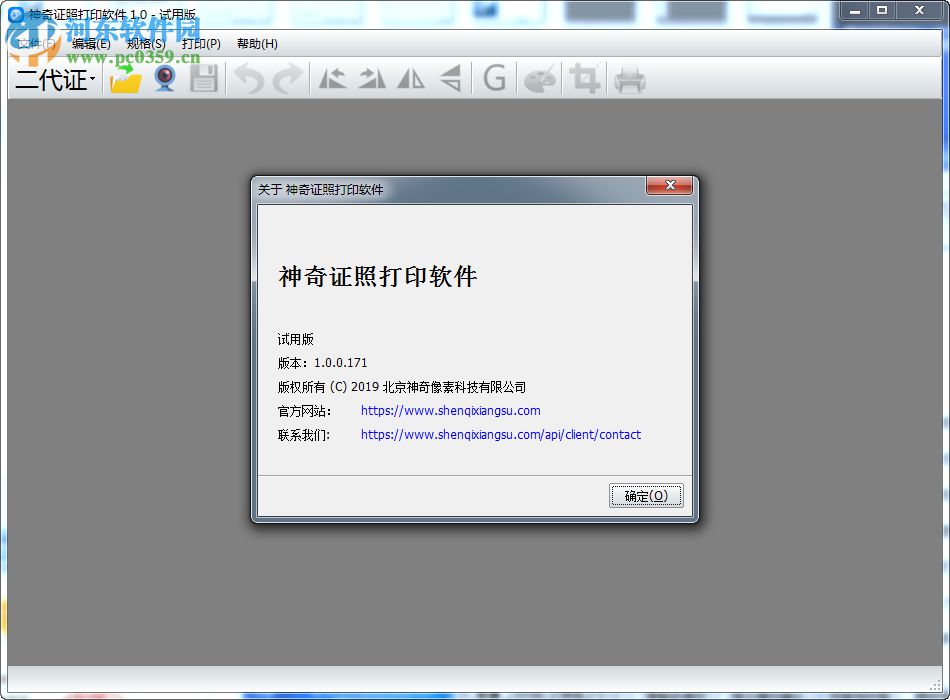
Task: Click the print icon on the toolbar
Action: (x=628, y=78)
